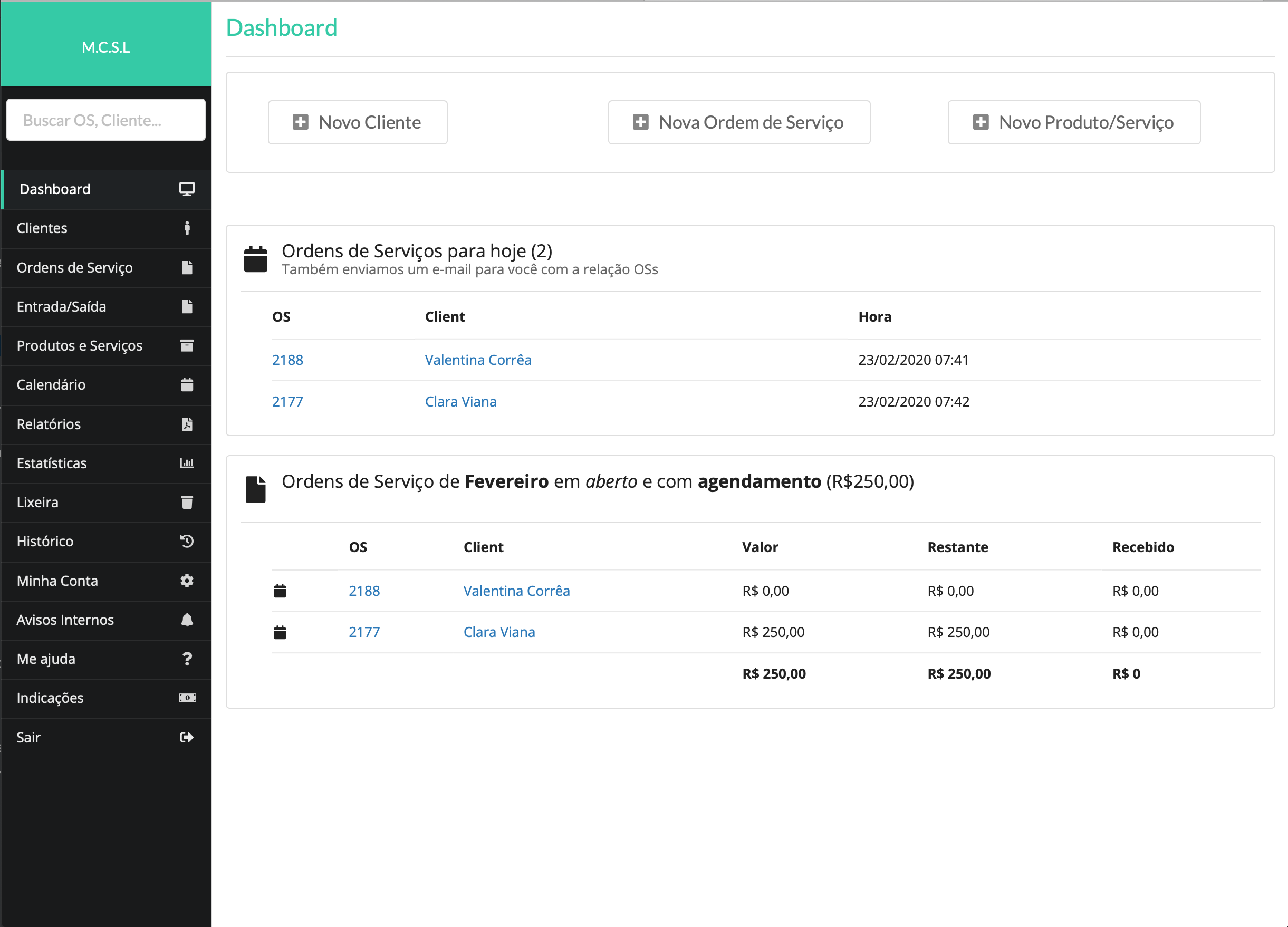1288x927 pixels.
Task: Open Minha Conta settings
Action: [x=106, y=581]
